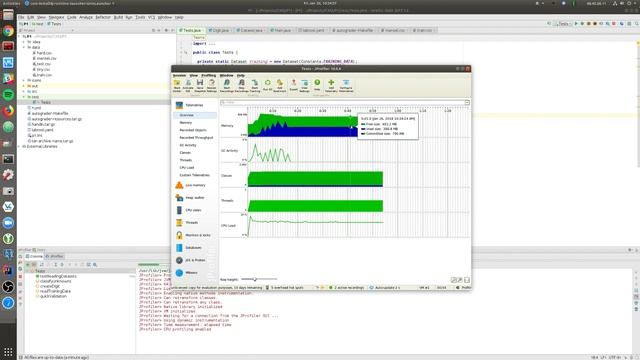This screenshot has width=640, height=360.
Task: Click JProfiler Start Tracking toolbar icon
Action: point(255,85)
